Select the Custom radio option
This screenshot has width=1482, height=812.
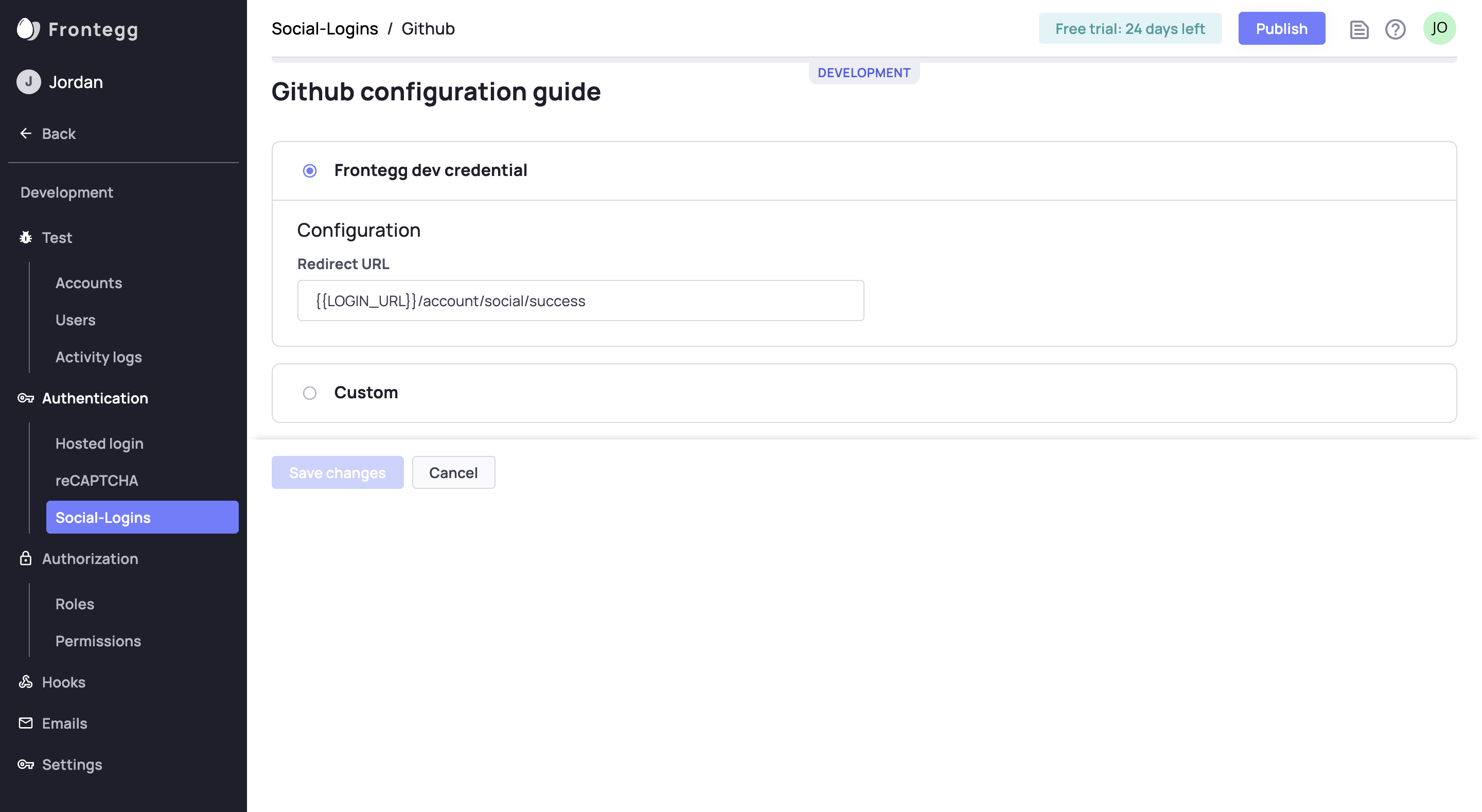[x=309, y=393]
